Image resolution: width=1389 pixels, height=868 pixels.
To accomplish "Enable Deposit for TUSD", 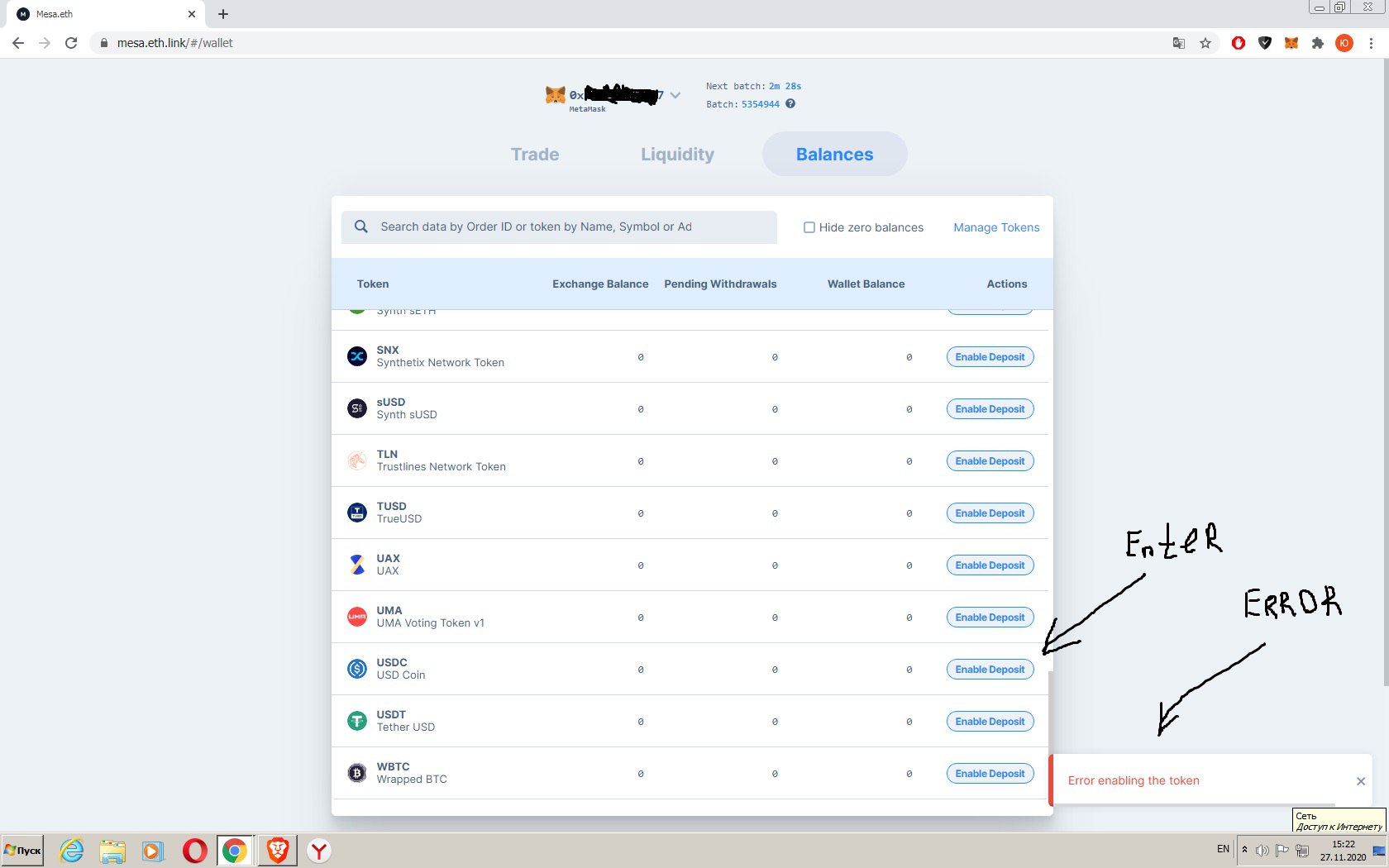I will point(990,513).
